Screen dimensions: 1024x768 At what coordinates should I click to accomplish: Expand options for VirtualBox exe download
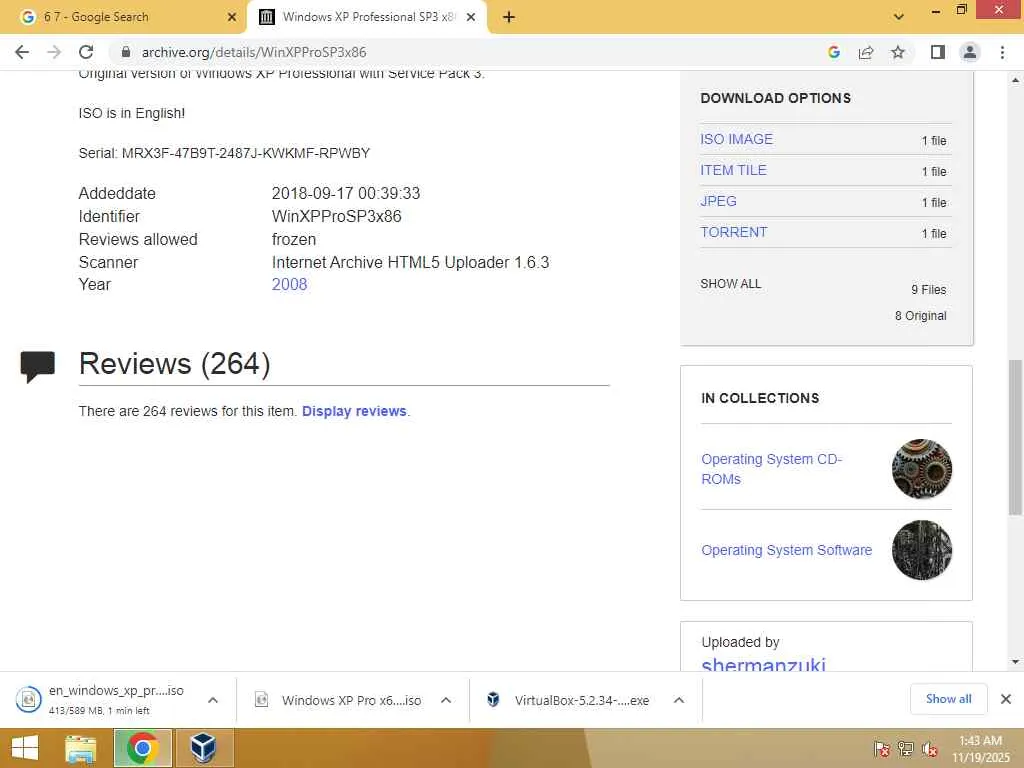679,700
